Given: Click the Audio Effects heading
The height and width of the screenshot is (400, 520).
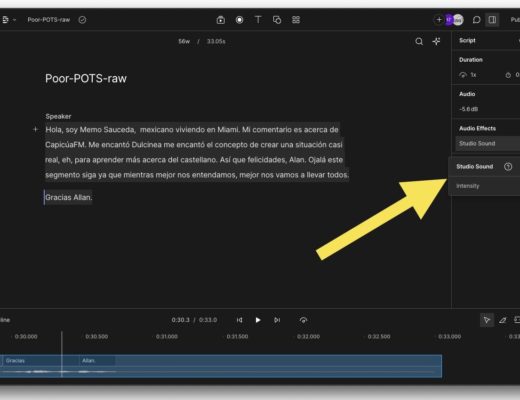Looking at the screenshot, I should point(477,128).
